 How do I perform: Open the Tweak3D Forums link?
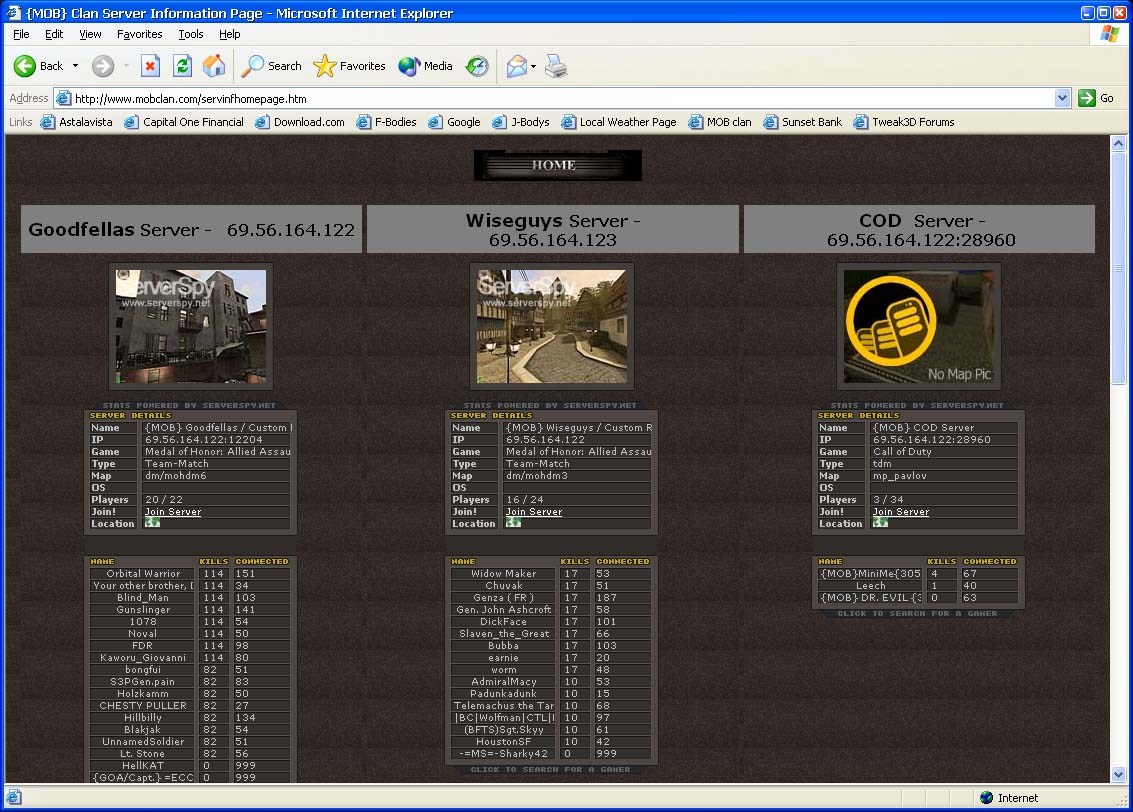tap(904, 122)
